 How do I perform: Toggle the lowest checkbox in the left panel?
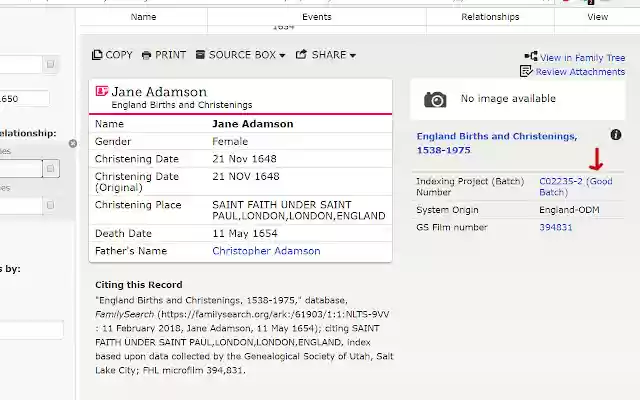point(50,205)
